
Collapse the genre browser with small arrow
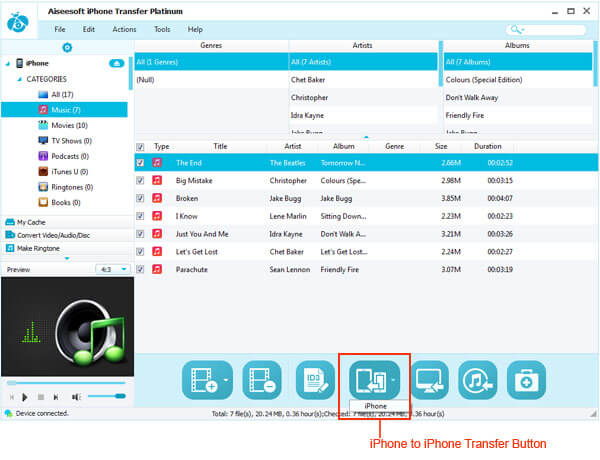click(366, 137)
